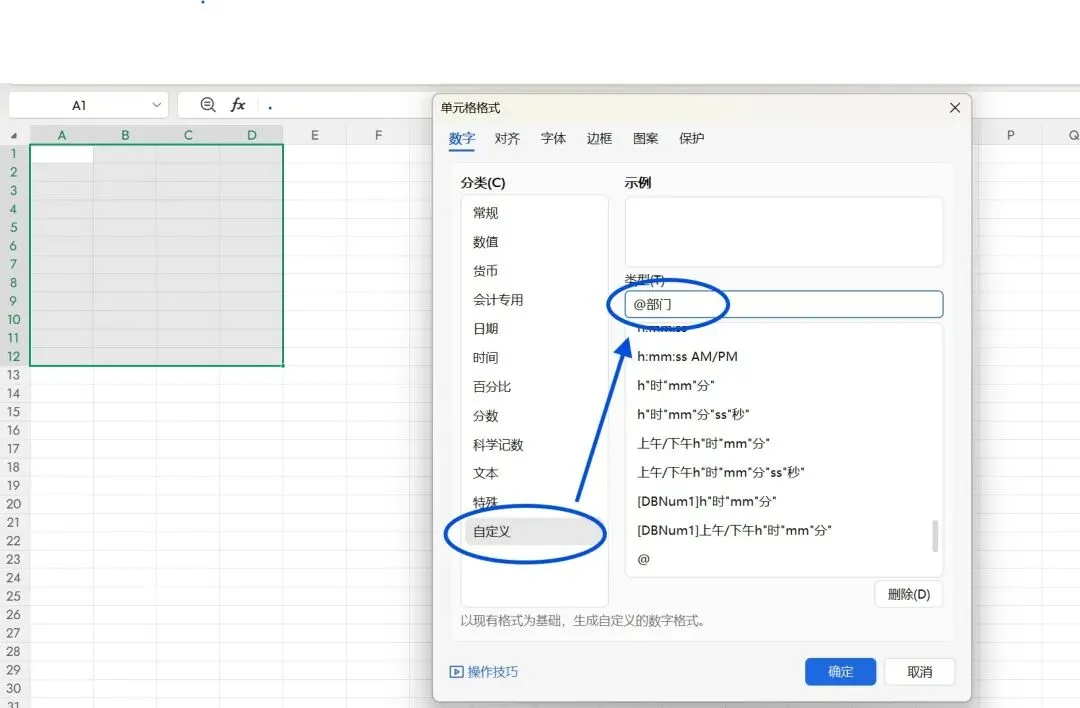Image resolution: width=1080 pixels, height=708 pixels.
Task: Select column B header
Action: (x=125, y=135)
